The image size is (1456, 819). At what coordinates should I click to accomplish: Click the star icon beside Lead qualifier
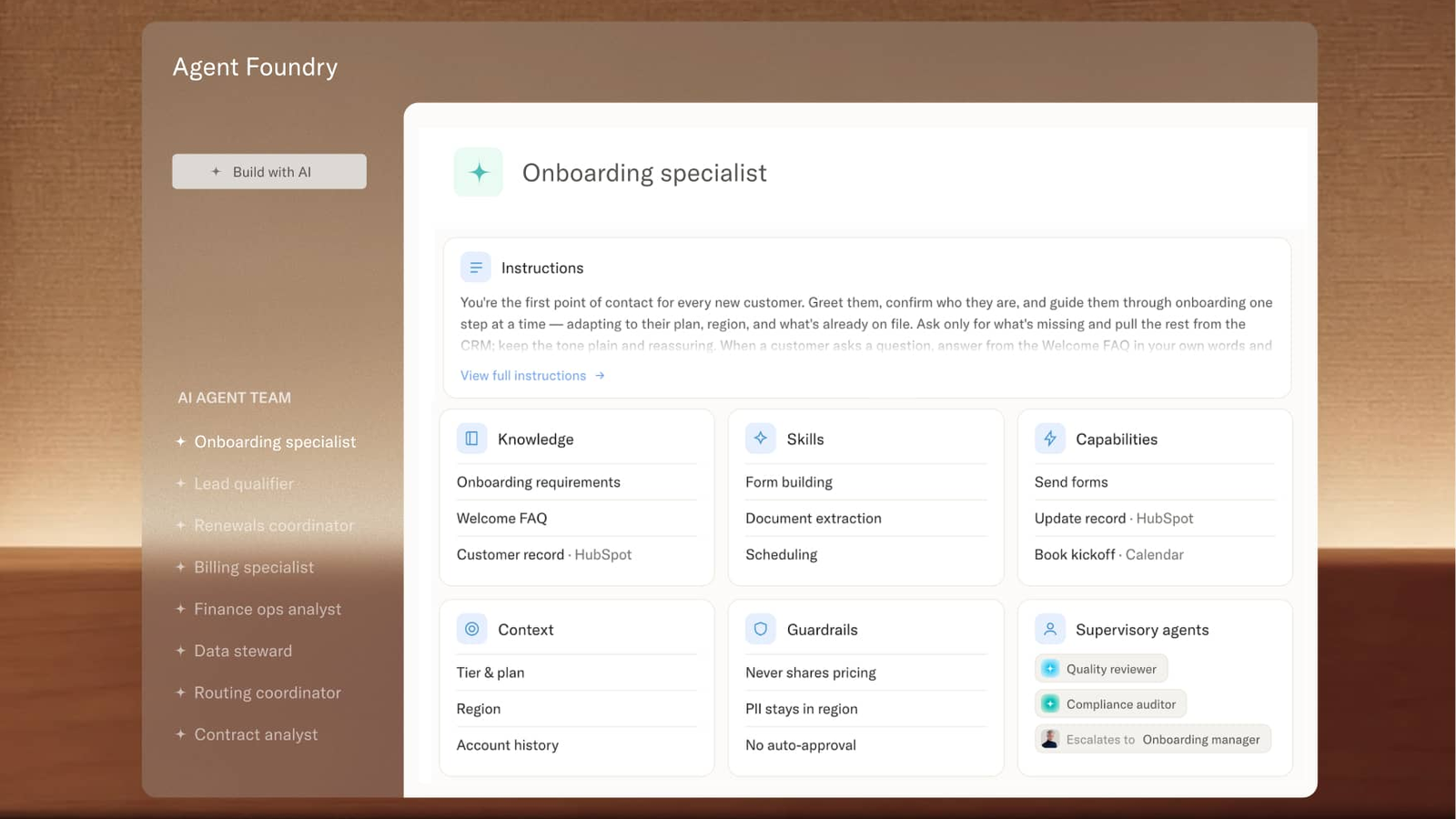180,483
